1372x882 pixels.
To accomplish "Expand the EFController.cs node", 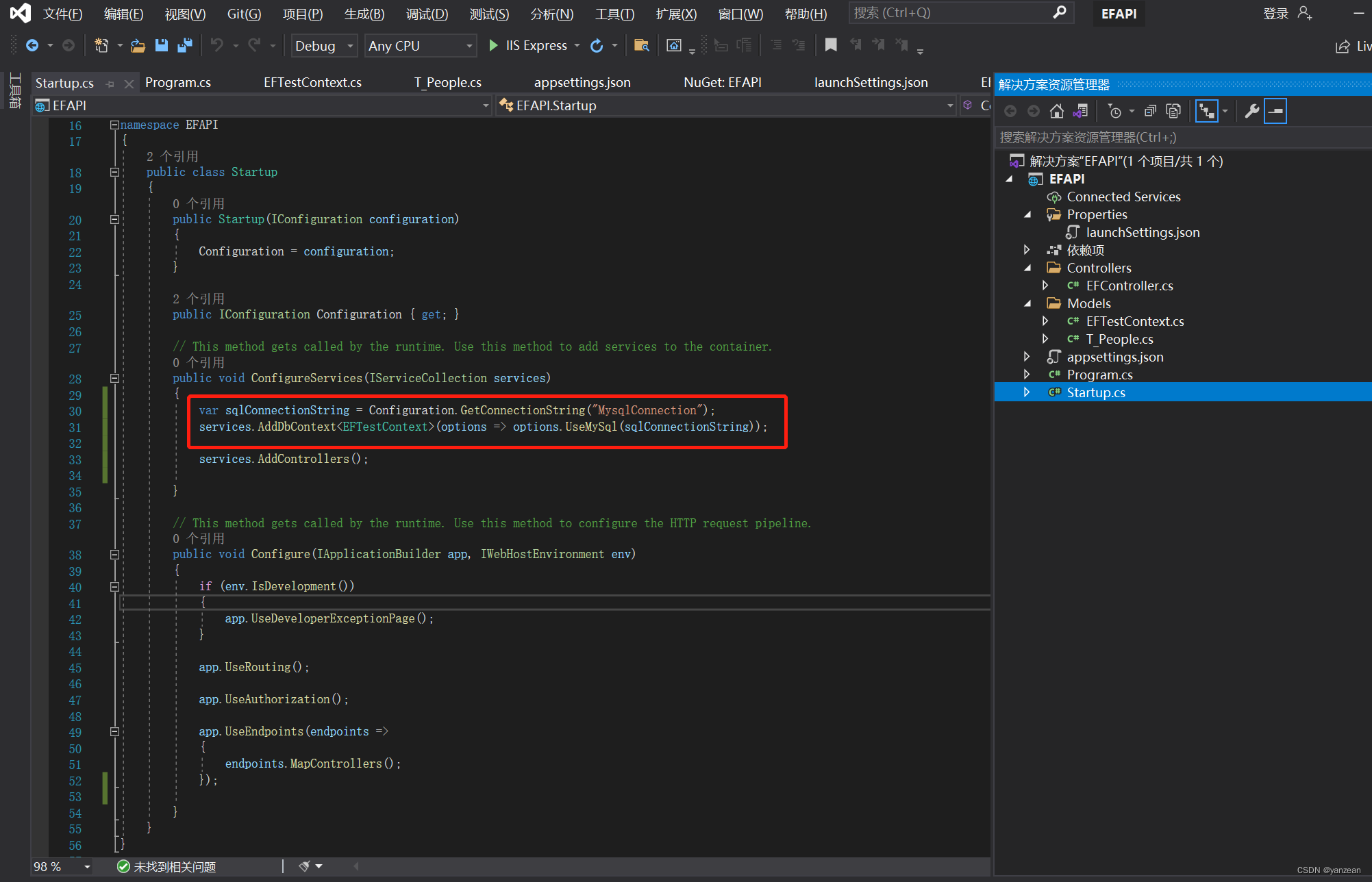I will 1045,286.
